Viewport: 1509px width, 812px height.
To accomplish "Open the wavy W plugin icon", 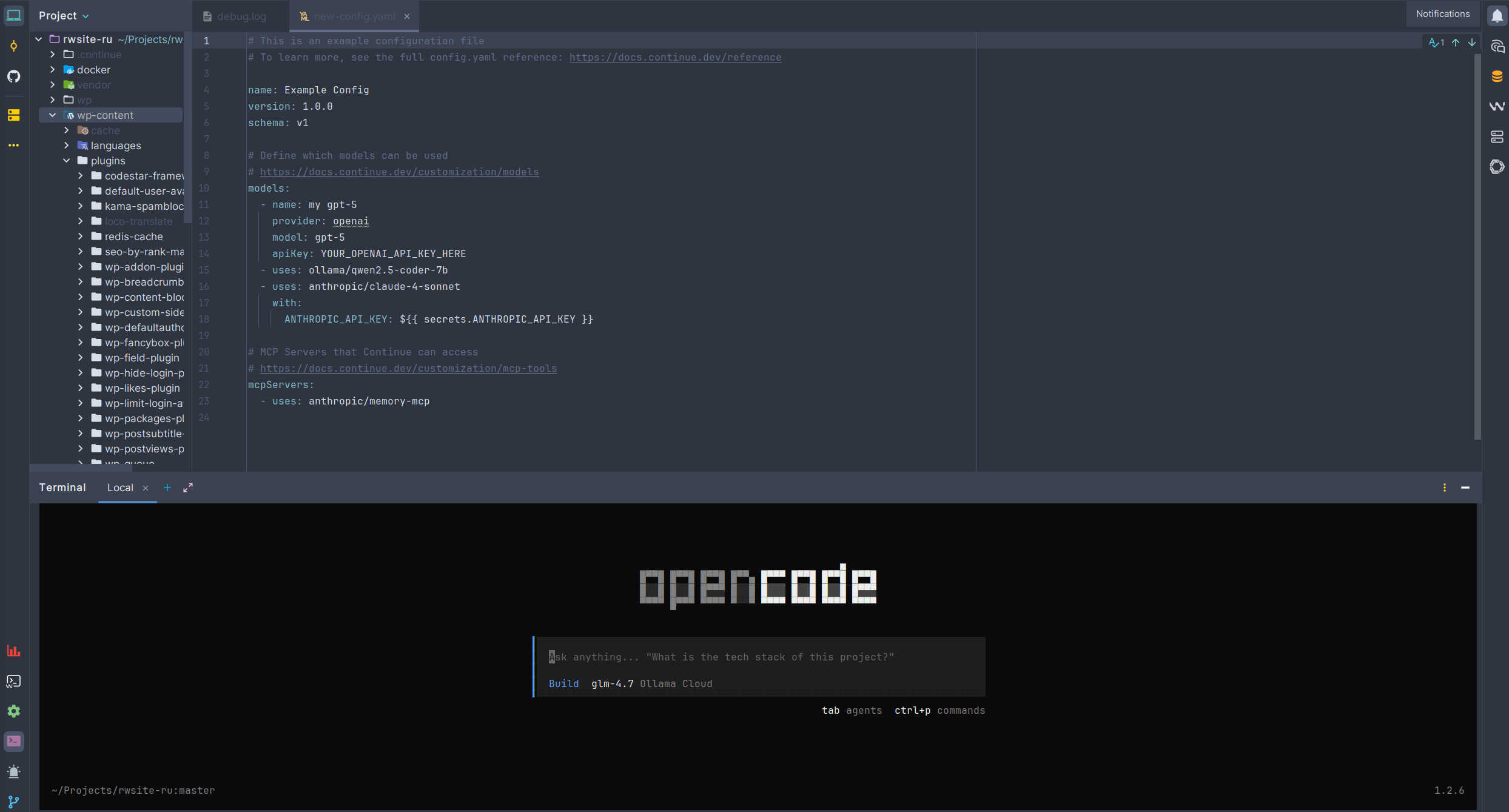I will (x=1497, y=106).
